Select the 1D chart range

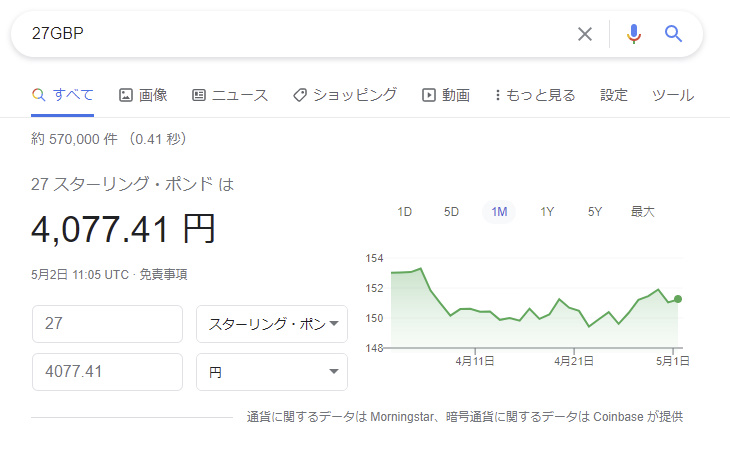pyautogui.click(x=405, y=211)
